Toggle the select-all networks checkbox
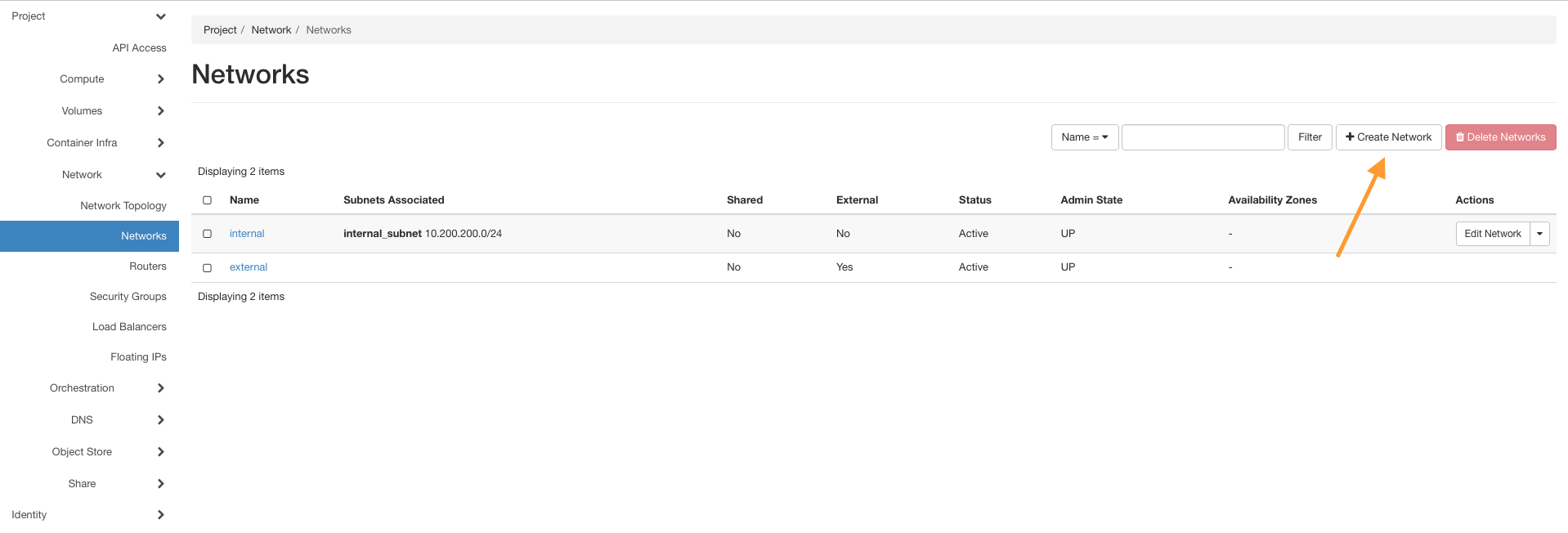The image size is (1568, 533). (208, 200)
